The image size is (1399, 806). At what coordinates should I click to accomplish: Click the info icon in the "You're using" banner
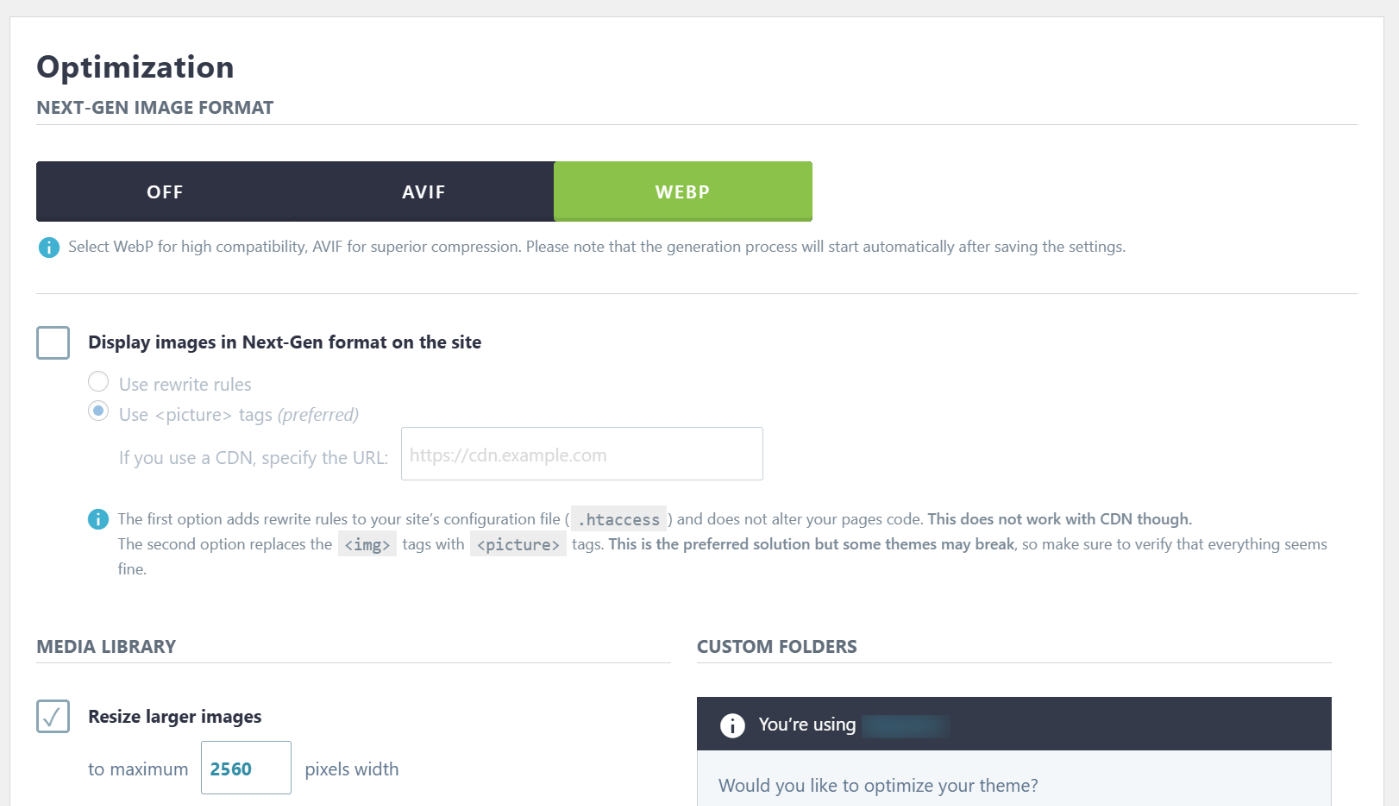point(732,725)
